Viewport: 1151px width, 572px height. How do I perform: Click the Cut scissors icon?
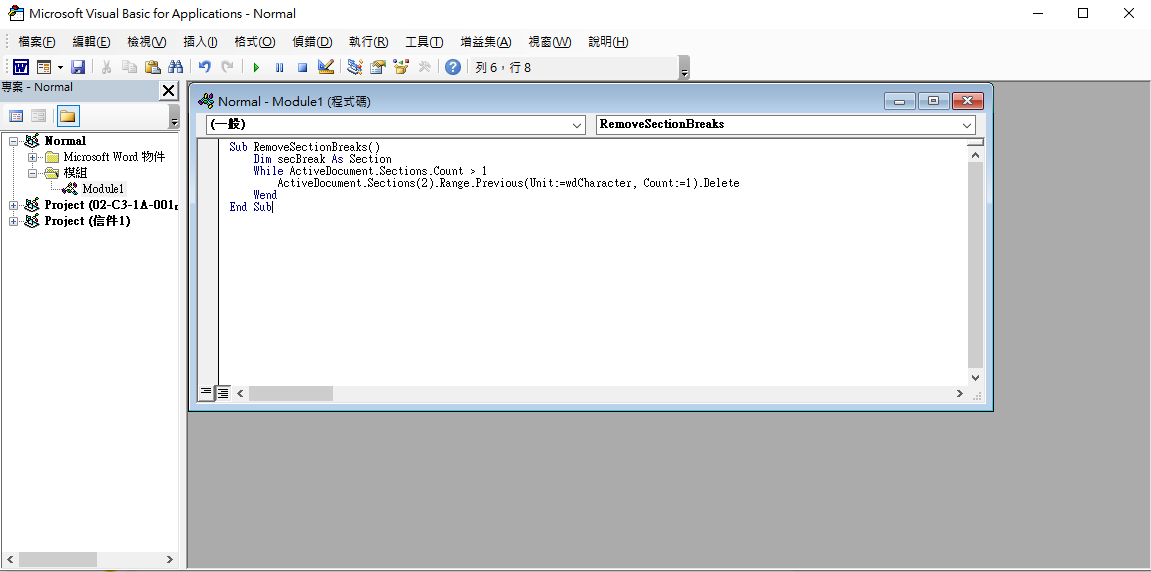coord(106,68)
